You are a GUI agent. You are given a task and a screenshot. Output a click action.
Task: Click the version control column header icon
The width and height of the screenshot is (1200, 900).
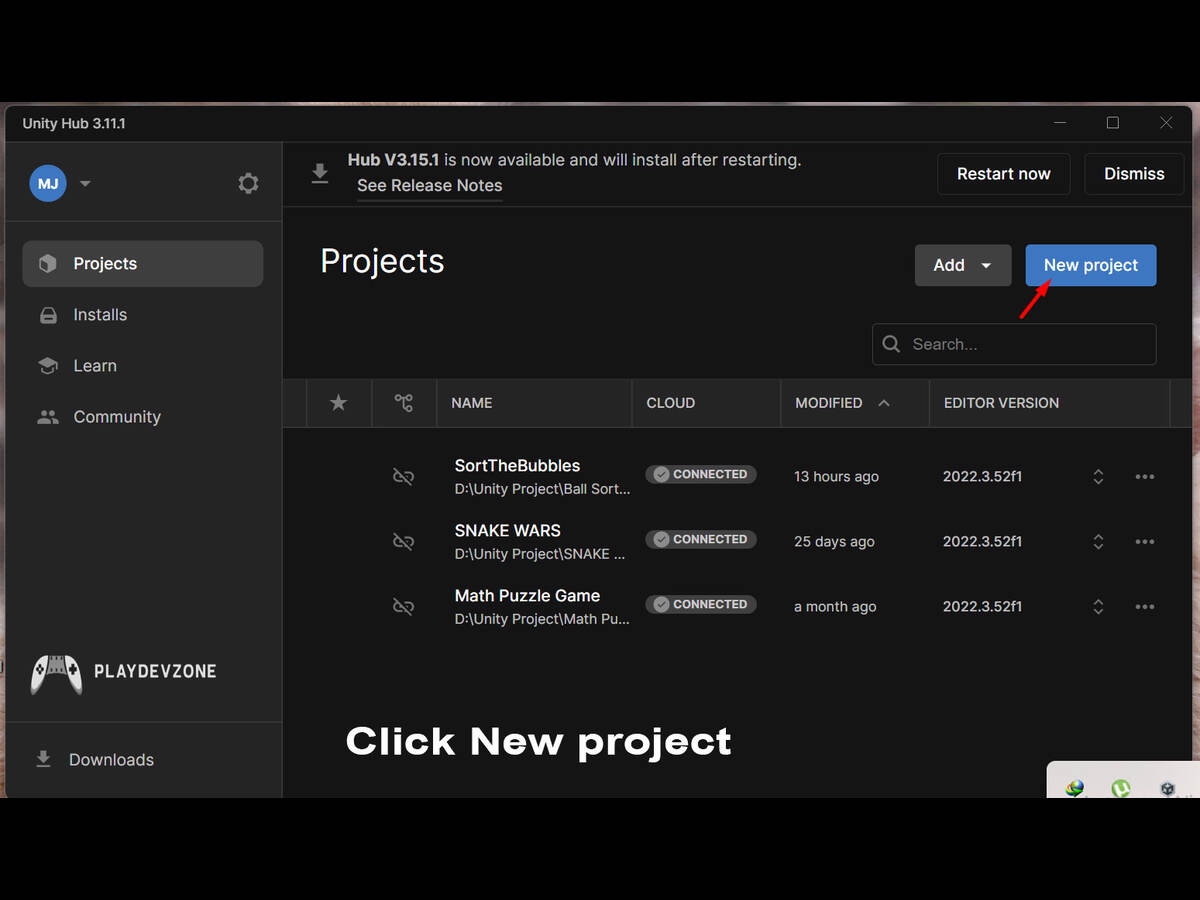(x=404, y=403)
